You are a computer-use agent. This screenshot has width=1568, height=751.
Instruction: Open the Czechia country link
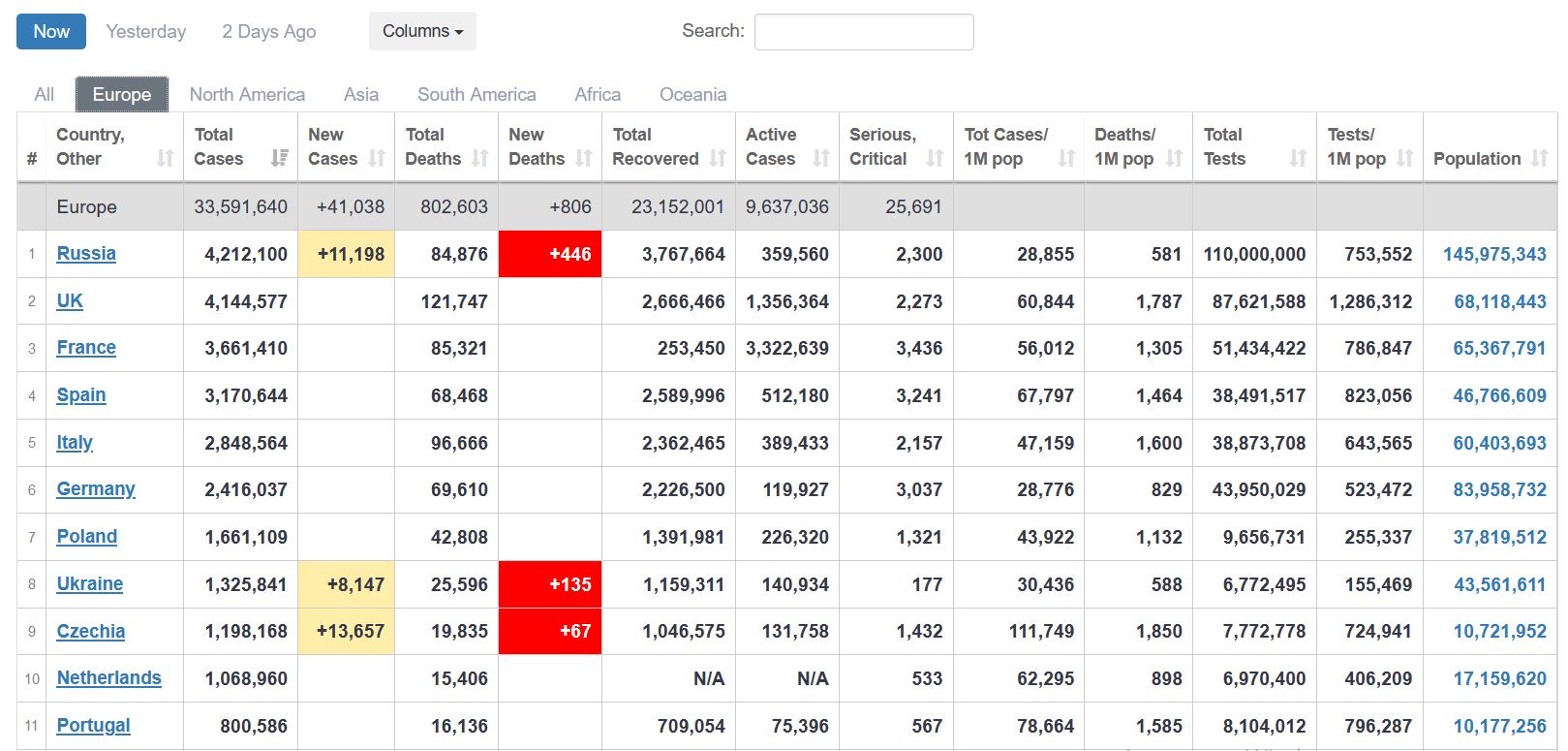(91, 632)
